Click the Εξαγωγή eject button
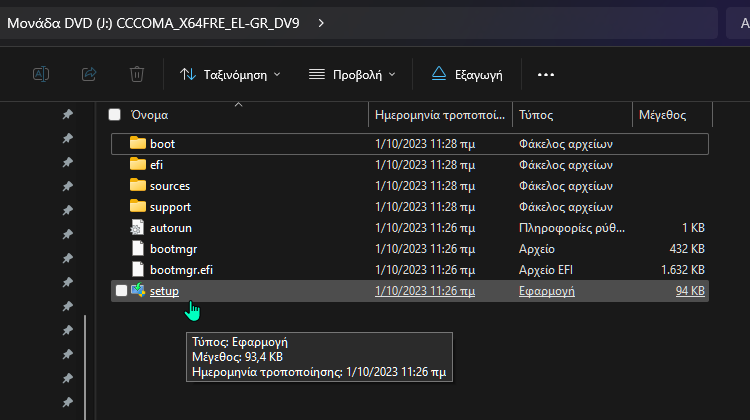750x420 pixels. (467, 74)
